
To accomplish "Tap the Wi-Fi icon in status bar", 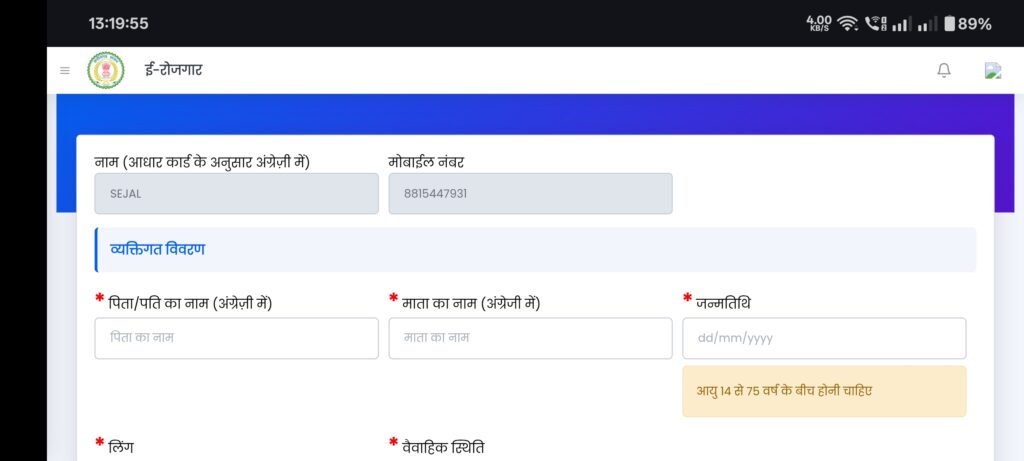I will point(848,23).
